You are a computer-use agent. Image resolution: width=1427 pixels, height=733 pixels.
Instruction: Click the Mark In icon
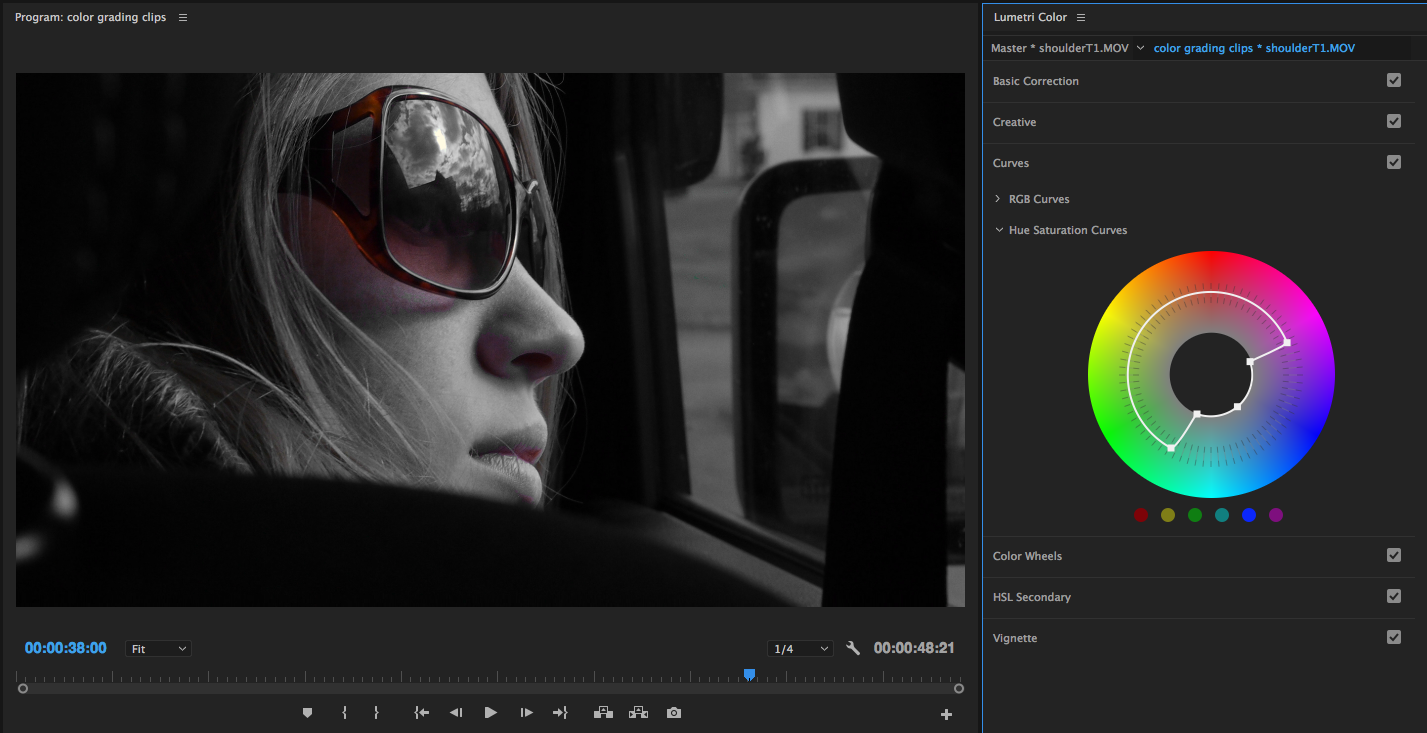click(x=345, y=712)
